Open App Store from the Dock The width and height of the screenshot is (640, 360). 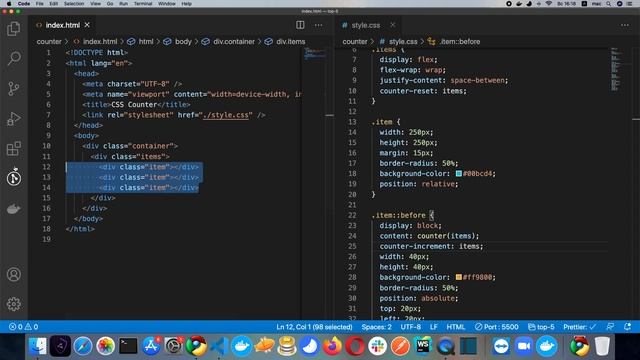pyautogui.click(x=151, y=346)
